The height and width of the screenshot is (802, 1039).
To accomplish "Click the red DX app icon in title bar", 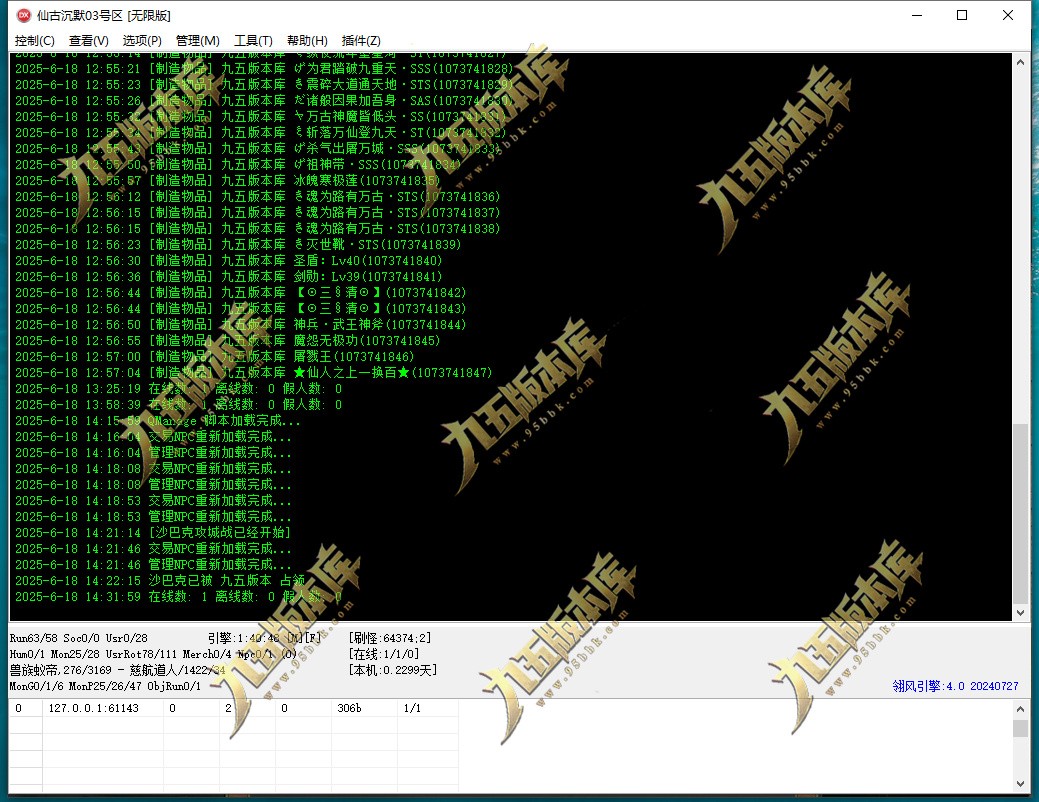I will click(24, 15).
